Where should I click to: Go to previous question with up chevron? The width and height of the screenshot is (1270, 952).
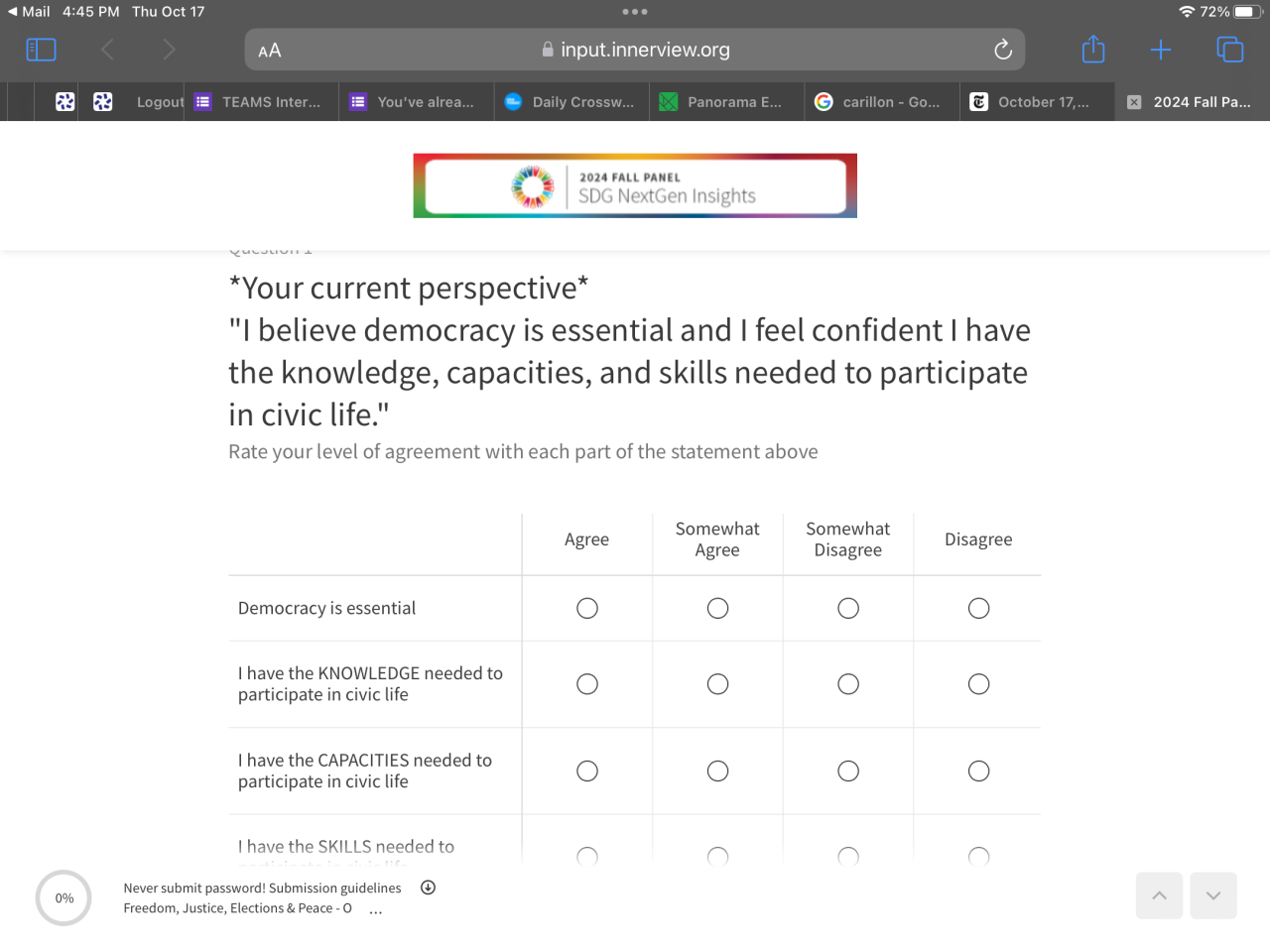(x=1159, y=895)
